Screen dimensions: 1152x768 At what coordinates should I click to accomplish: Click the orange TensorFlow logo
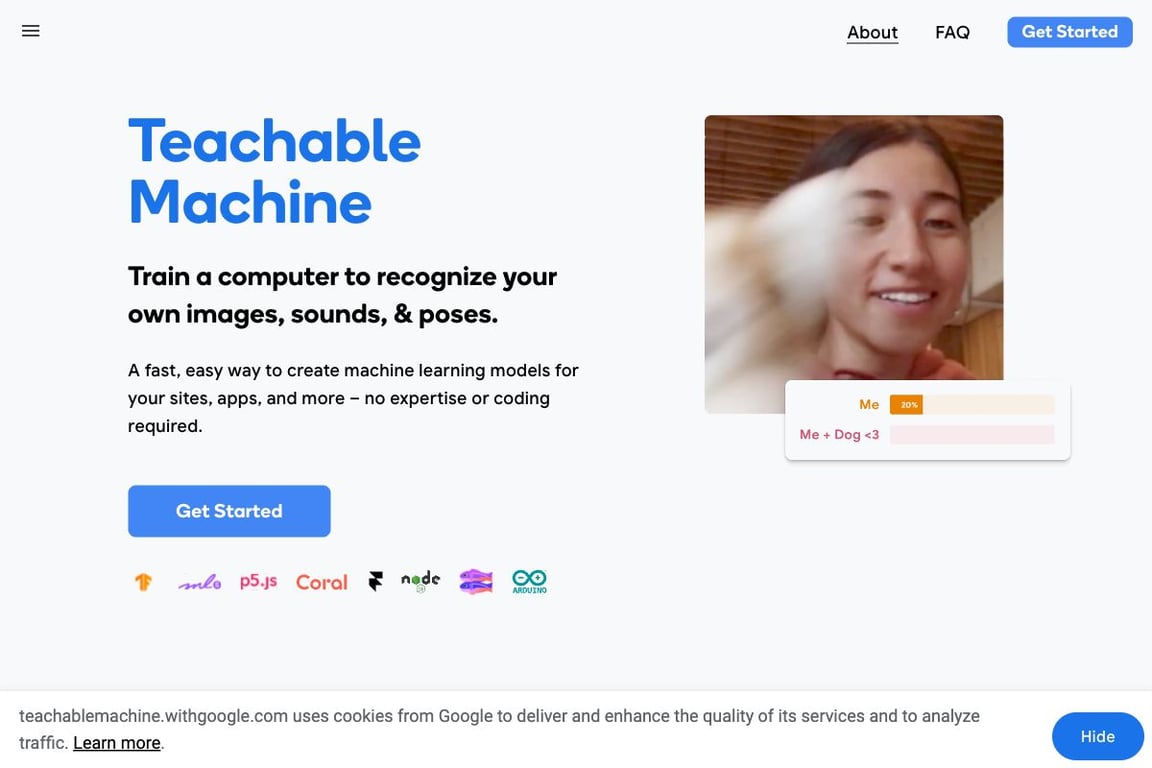pos(143,581)
